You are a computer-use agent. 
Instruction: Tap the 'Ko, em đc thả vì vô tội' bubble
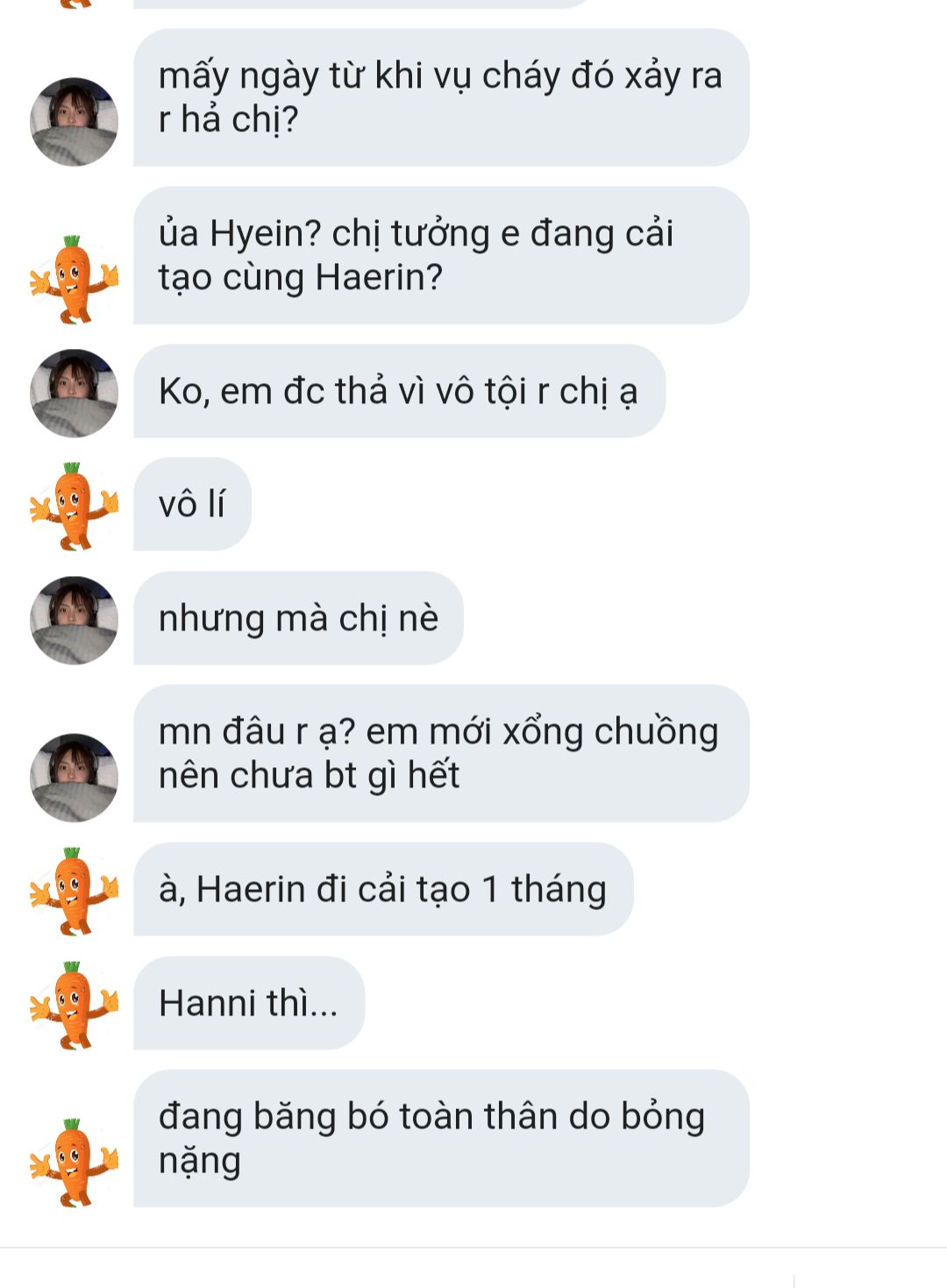click(399, 391)
